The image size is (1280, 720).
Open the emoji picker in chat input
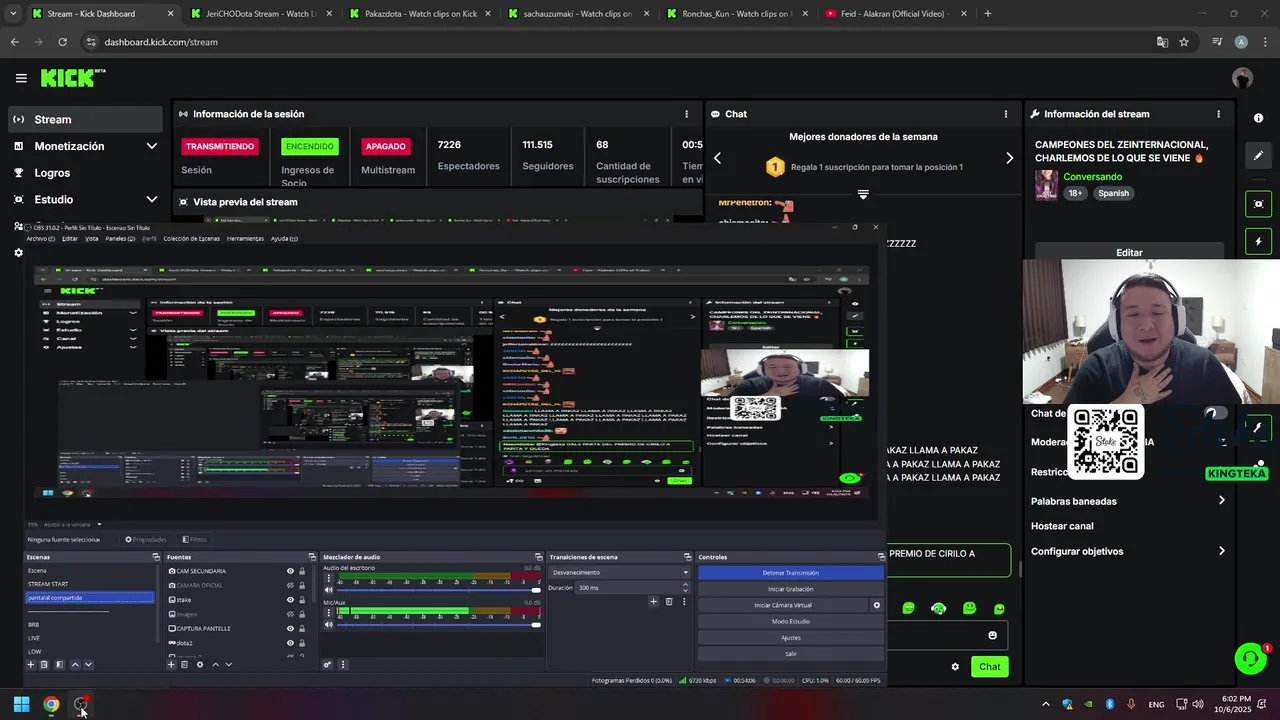[992, 635]
